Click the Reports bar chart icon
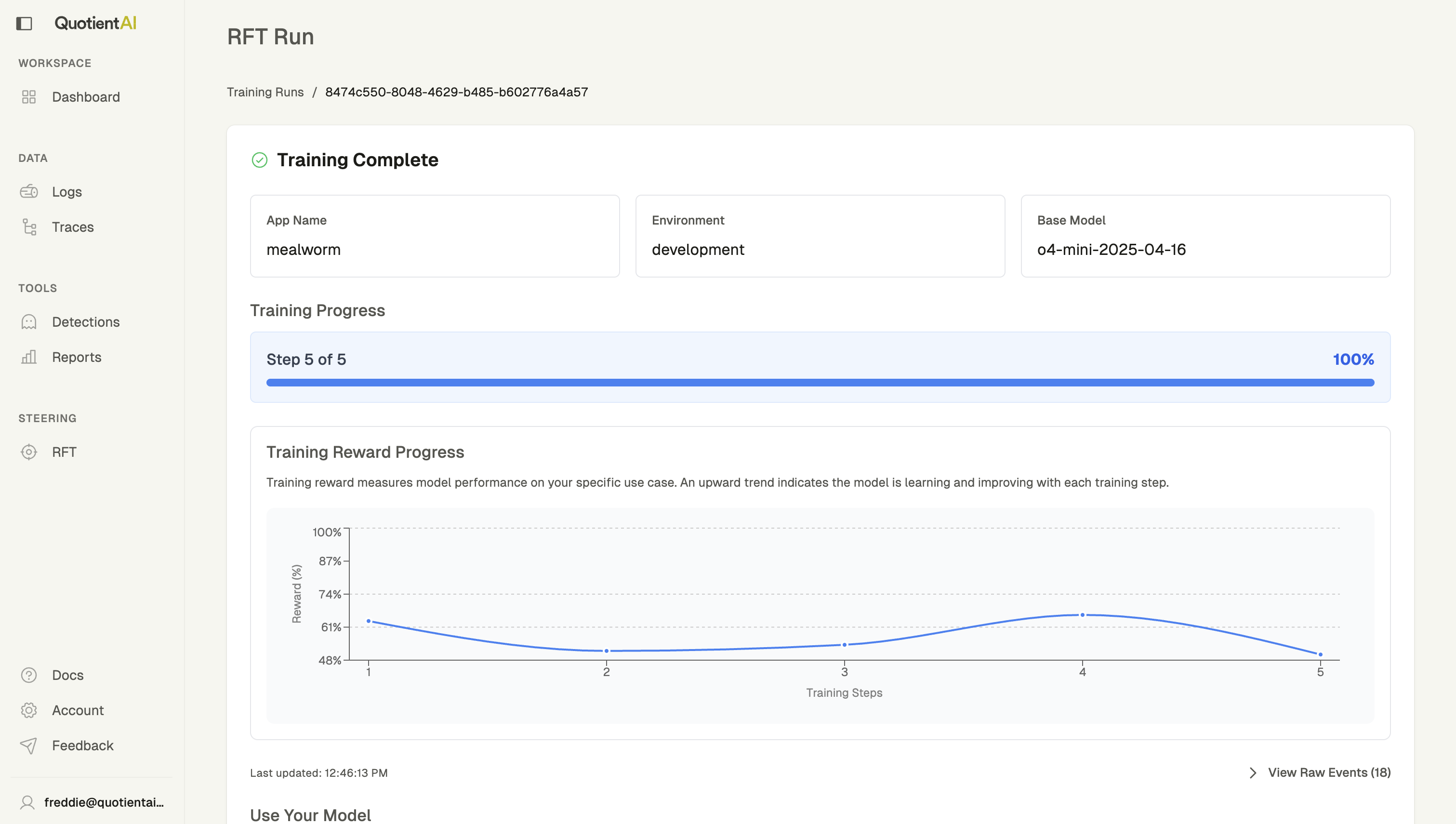Viewport: 1456px width, 824px height. [x=29, y=357]
